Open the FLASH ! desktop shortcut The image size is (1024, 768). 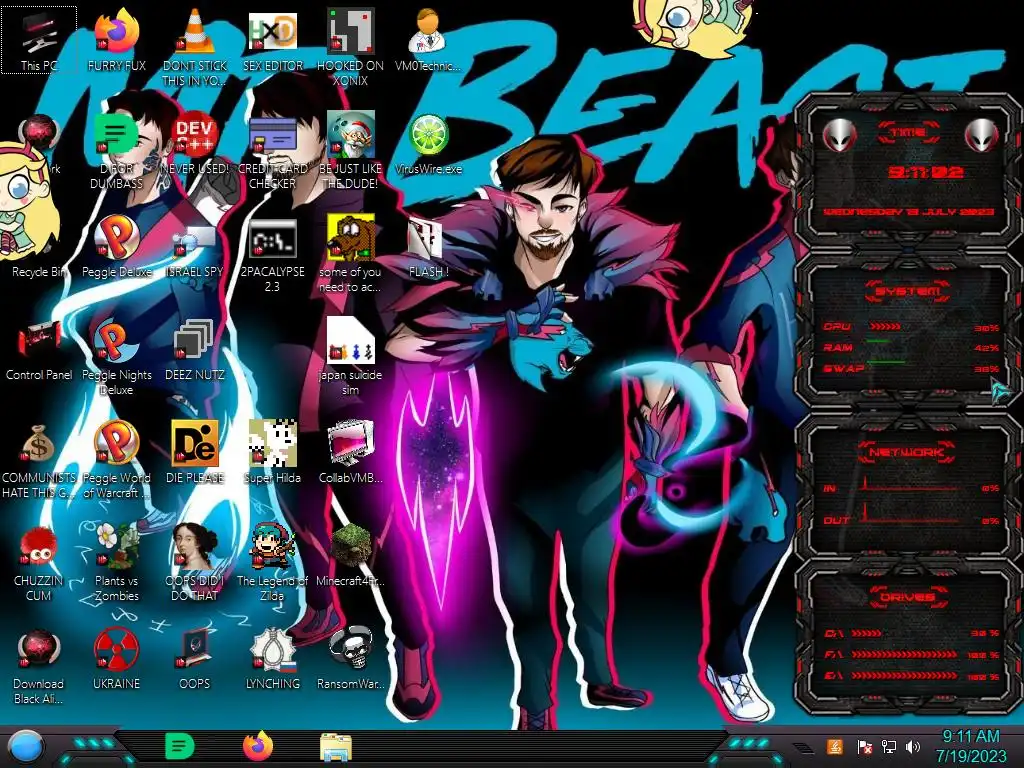[x=428, y=247]
